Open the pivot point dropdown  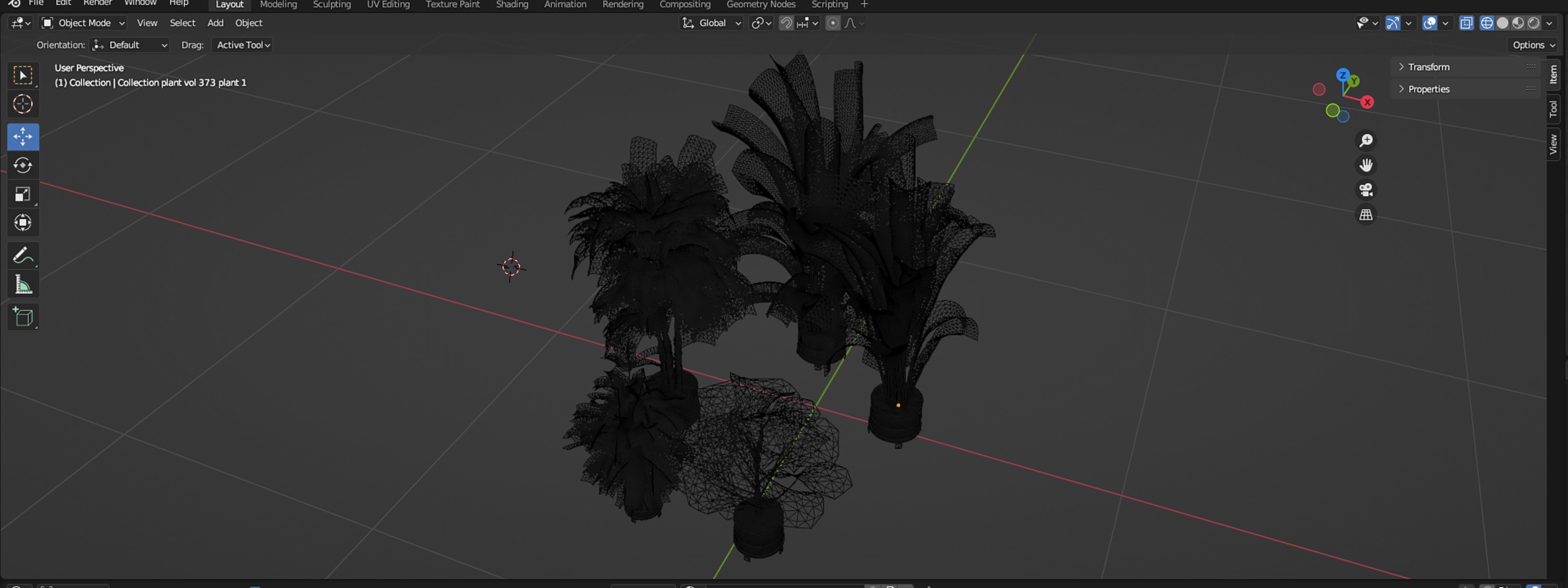pos(761,23)
